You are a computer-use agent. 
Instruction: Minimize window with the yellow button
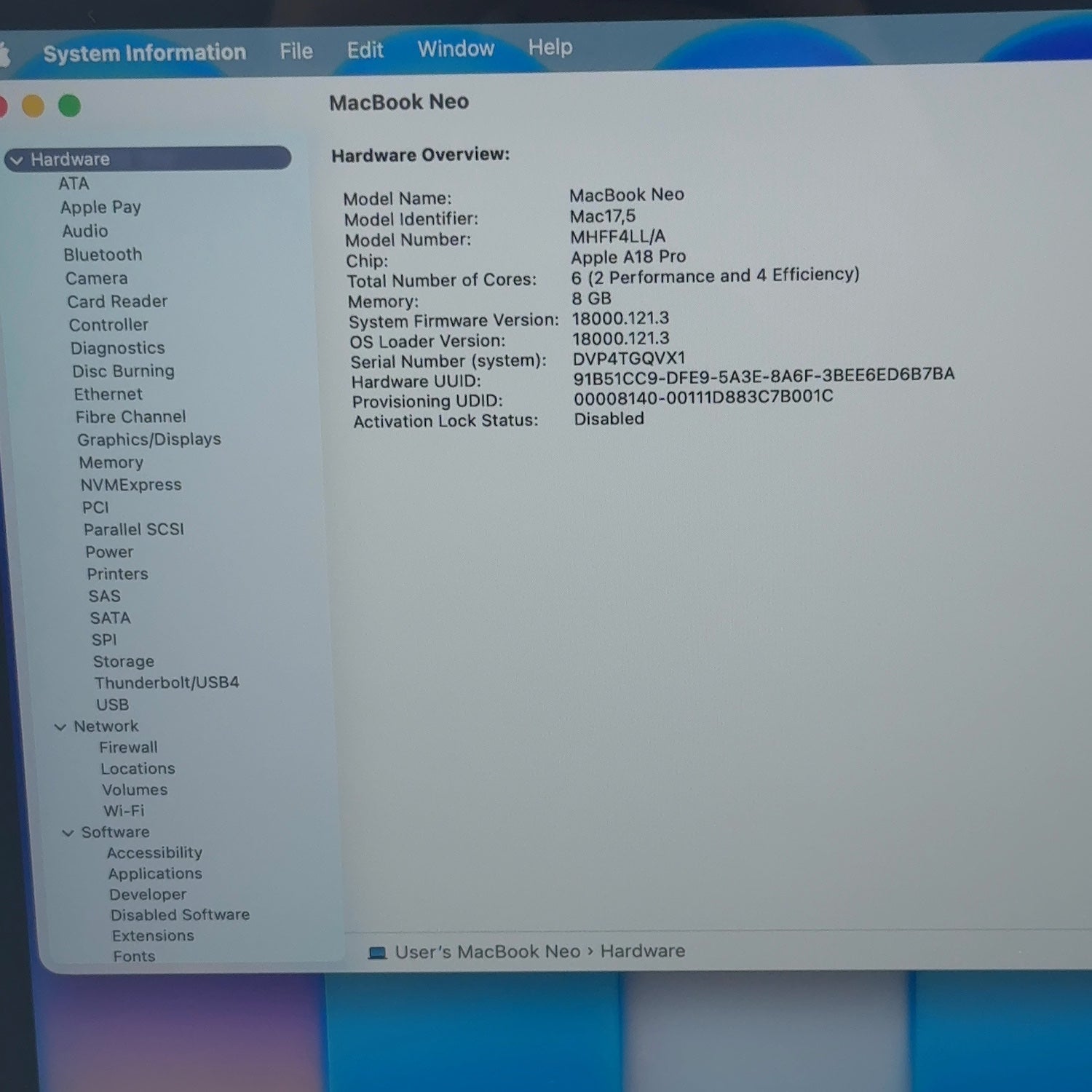click(33, 106)
